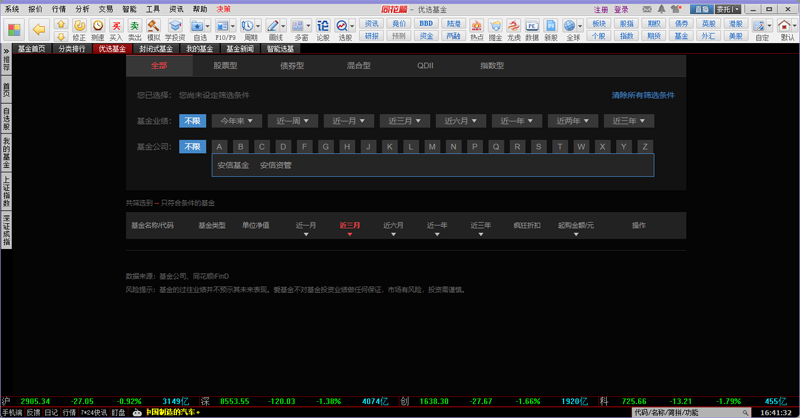Open the 热点 flame icon
800x418 pixels.
(x=476, y=28)
